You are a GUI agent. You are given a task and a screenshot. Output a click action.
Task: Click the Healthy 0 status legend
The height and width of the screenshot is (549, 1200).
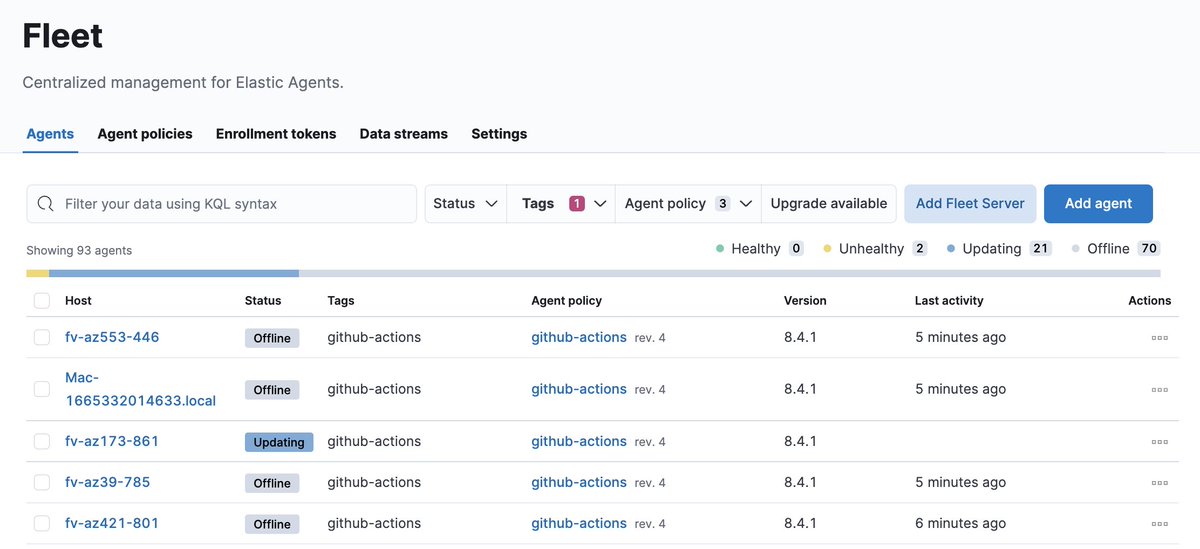(760, 248)
